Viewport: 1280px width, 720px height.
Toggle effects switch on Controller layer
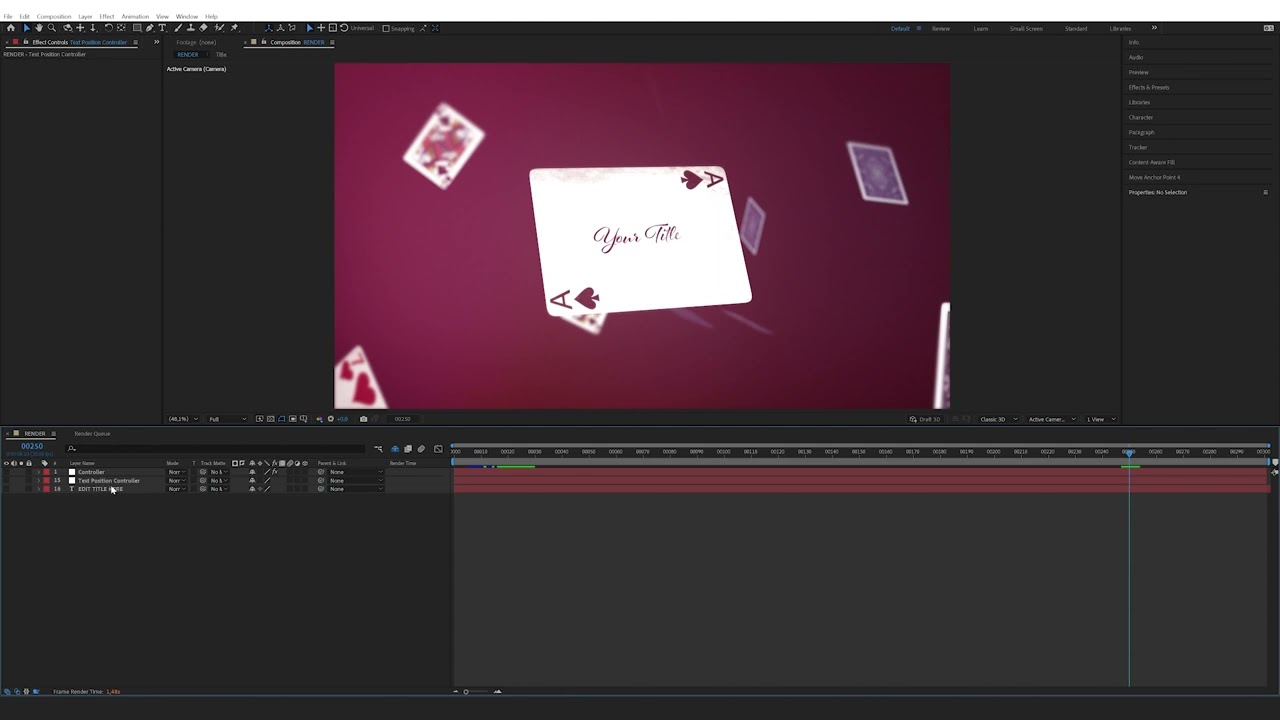coord(274,472)
